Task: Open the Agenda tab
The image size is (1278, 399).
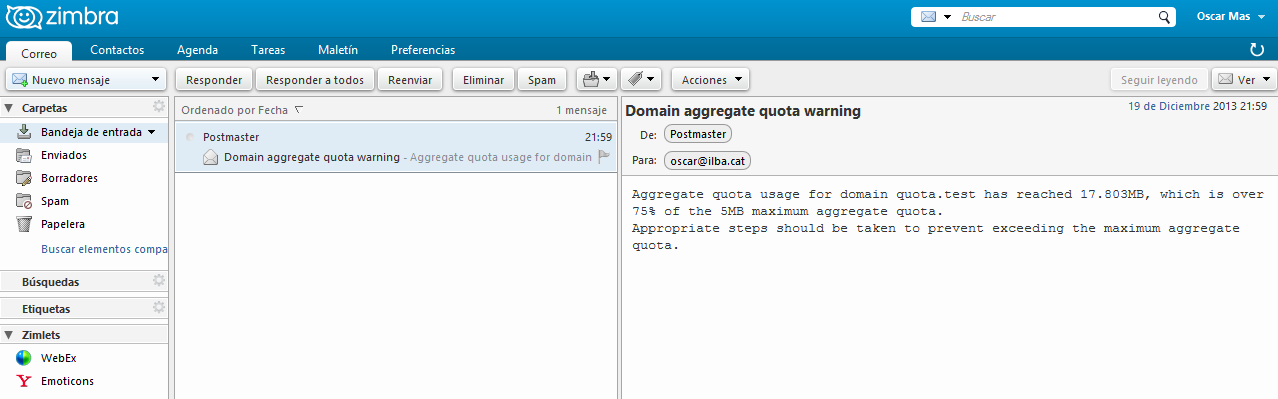Action: tap(197, 50)
